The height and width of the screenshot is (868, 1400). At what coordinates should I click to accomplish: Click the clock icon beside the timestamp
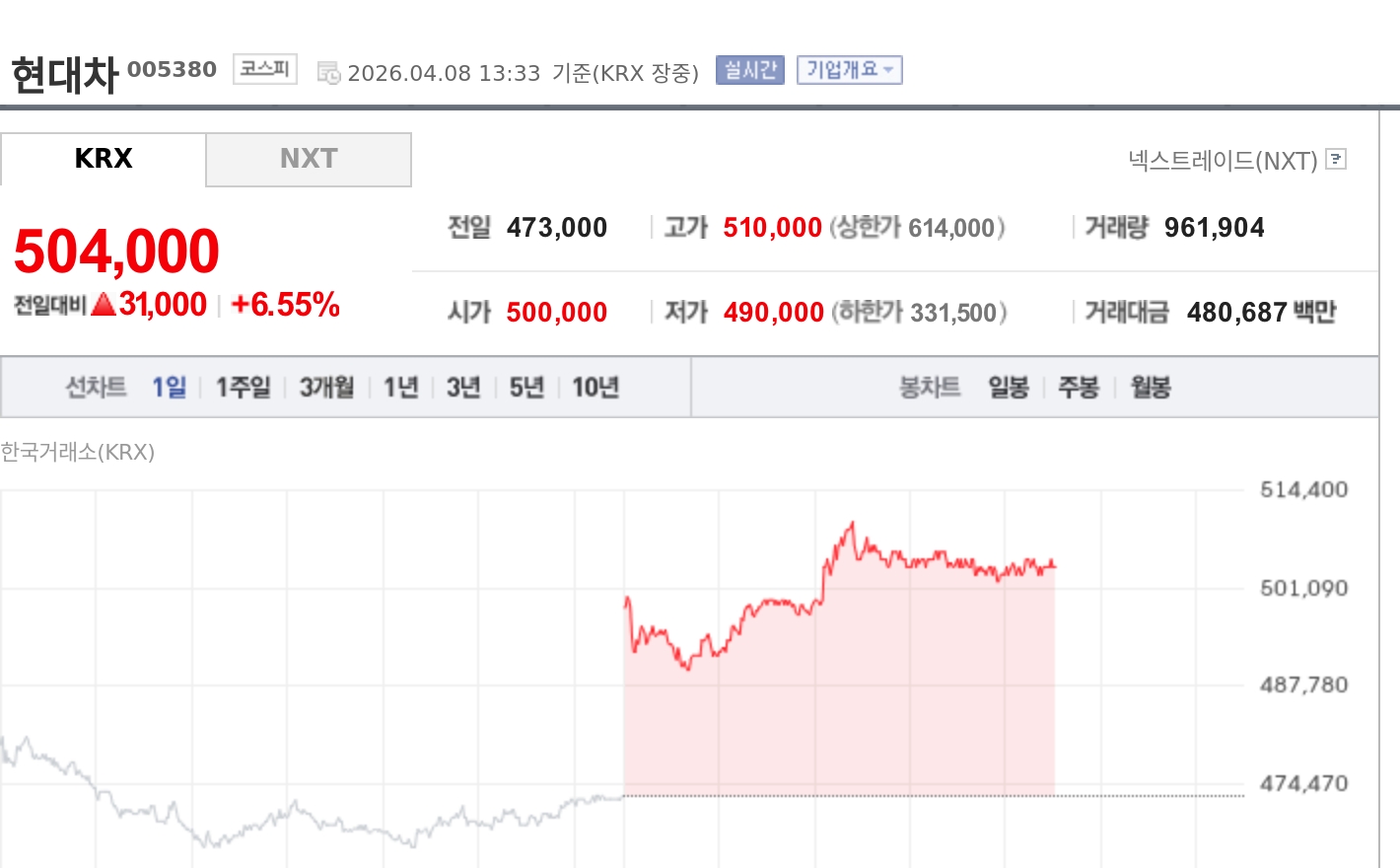[329, 70]
